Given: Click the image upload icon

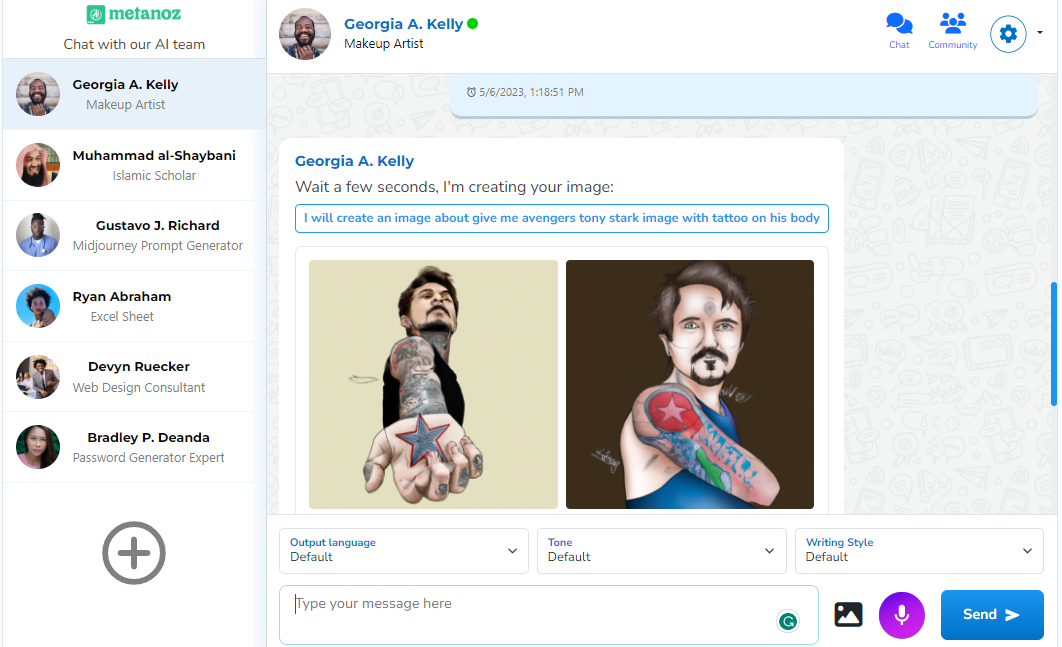Looking at the screenshot, I should point(848,614).
